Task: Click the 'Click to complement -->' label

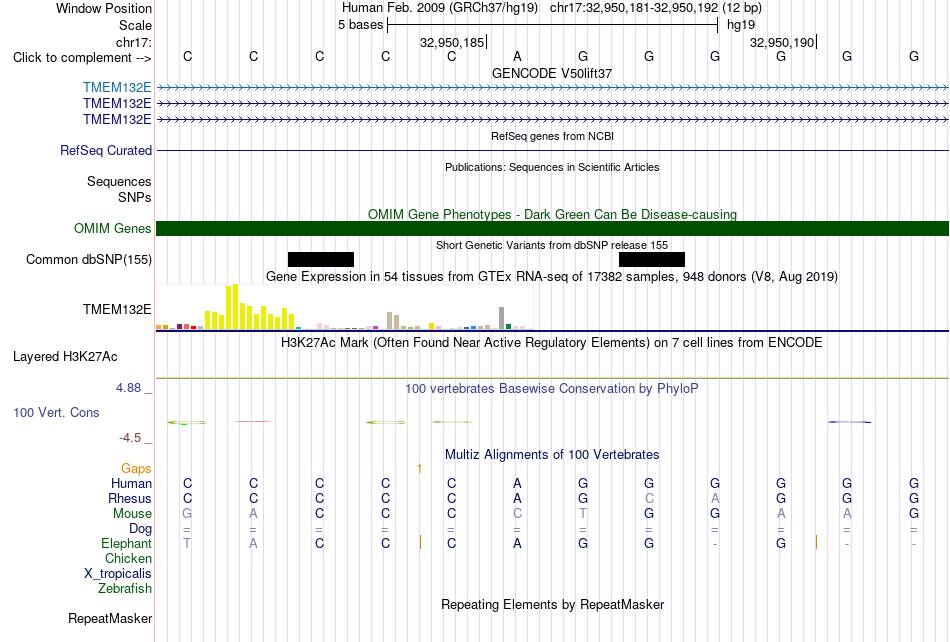Action: (x=82, y=58)
